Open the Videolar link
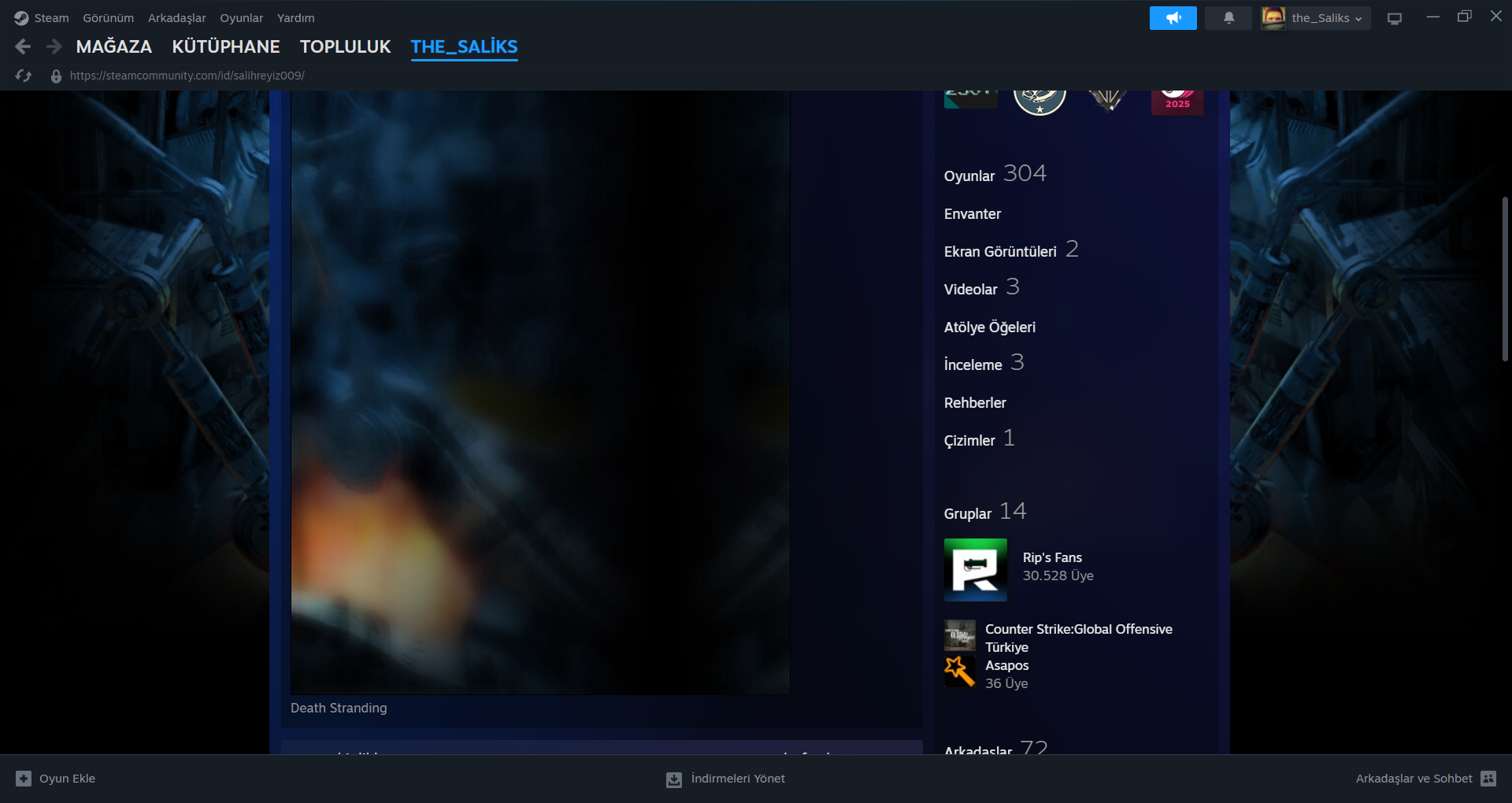Screen dimensions: 1512x803 (982, 288)
